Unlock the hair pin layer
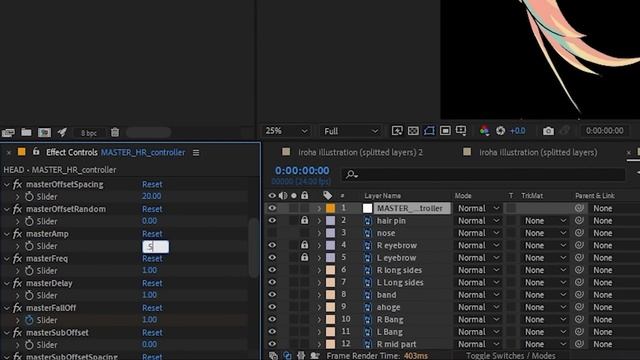Image resolution: width=640 pixels, height=360 pixels. click(x=304, y=220)
